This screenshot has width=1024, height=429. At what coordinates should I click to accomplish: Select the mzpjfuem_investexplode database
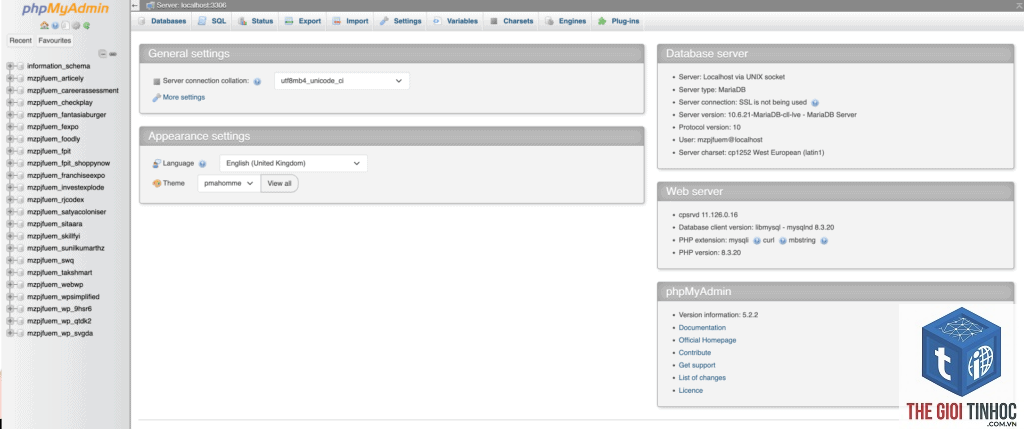(65, 187)
